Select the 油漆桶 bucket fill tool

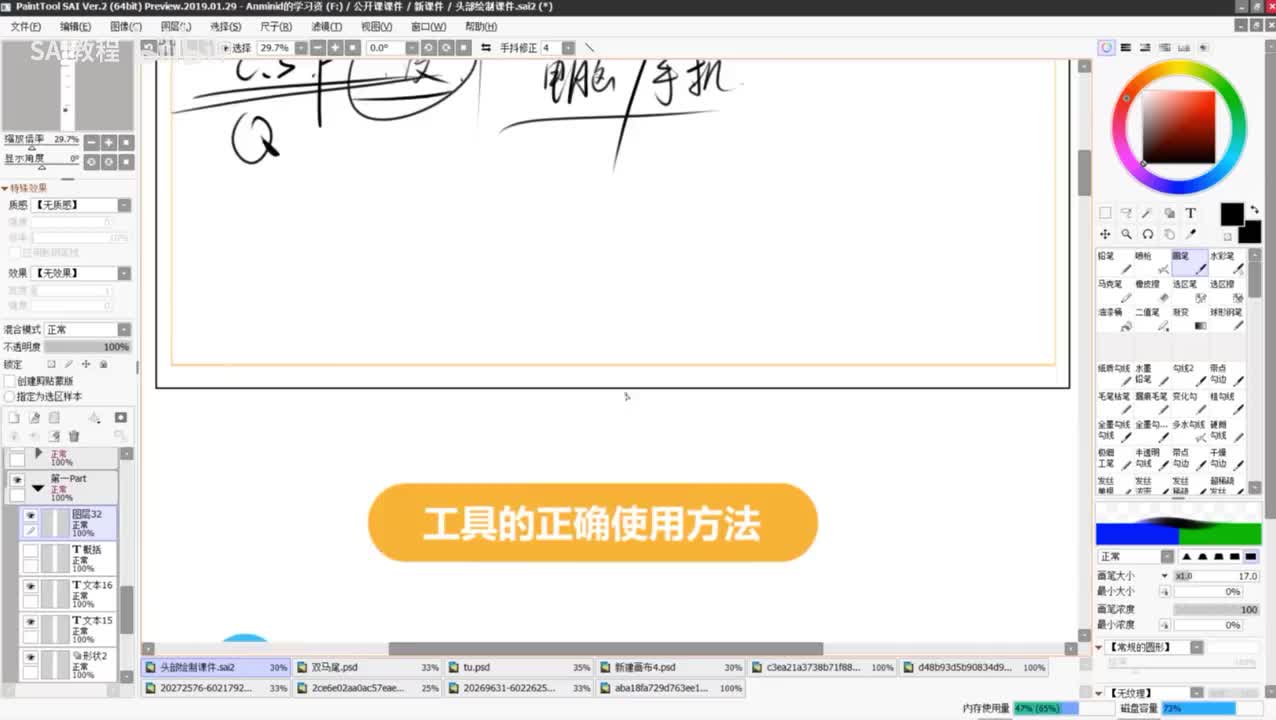pos(1114,318)
